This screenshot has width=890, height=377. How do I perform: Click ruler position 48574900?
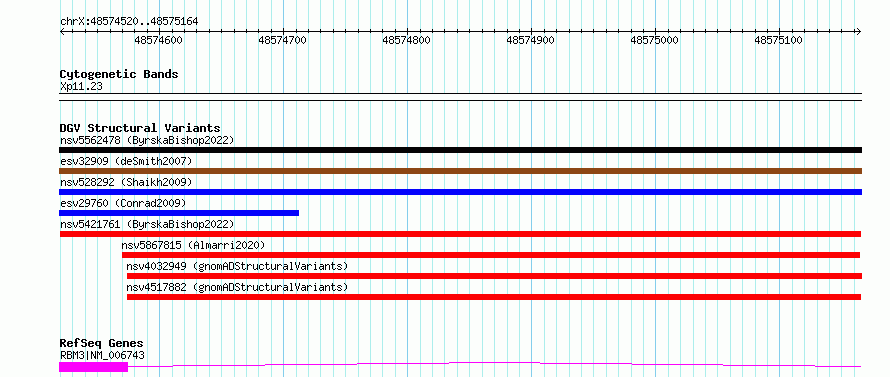point(530,40)
